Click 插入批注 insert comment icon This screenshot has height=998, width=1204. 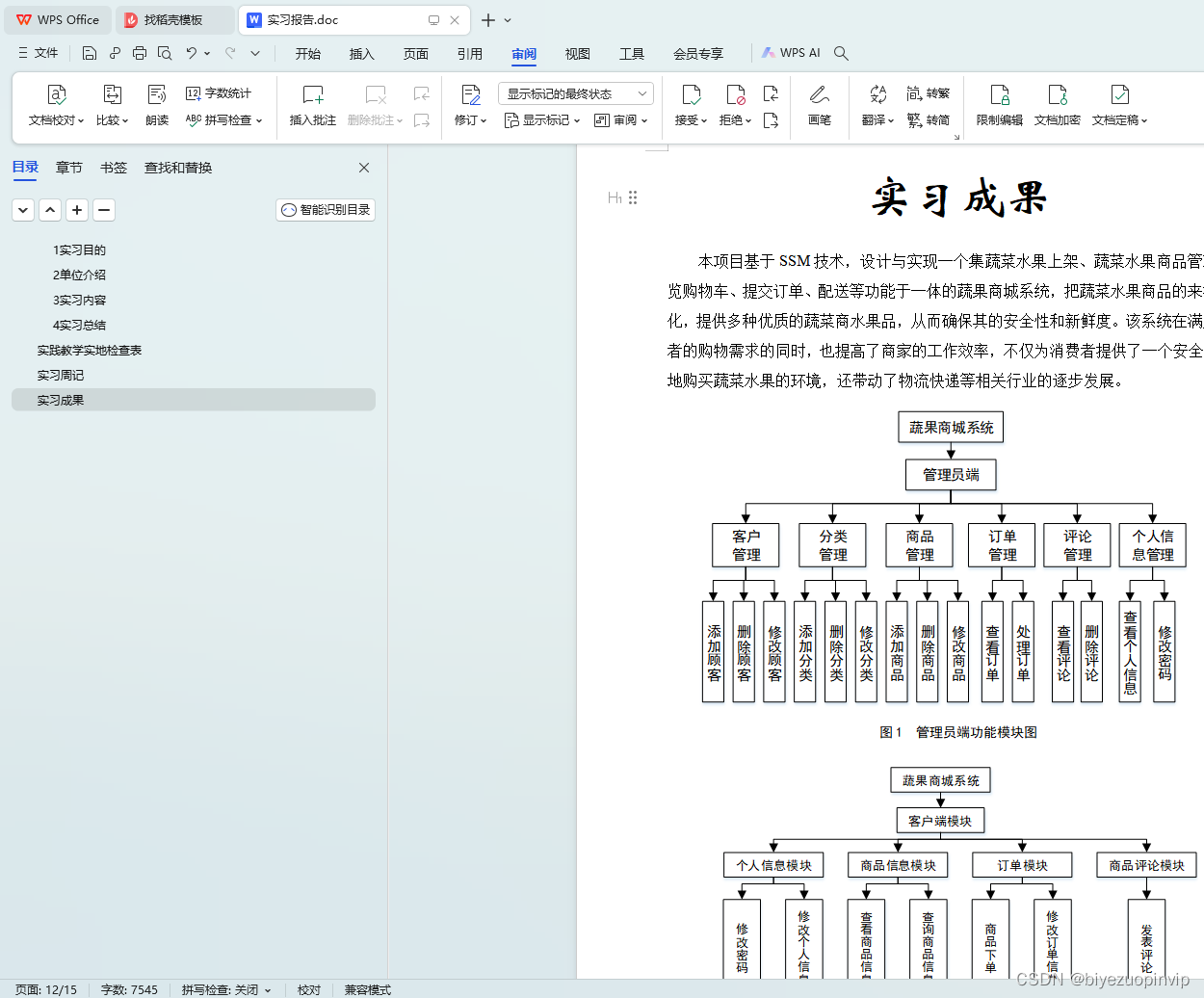(x=313, y=106)
